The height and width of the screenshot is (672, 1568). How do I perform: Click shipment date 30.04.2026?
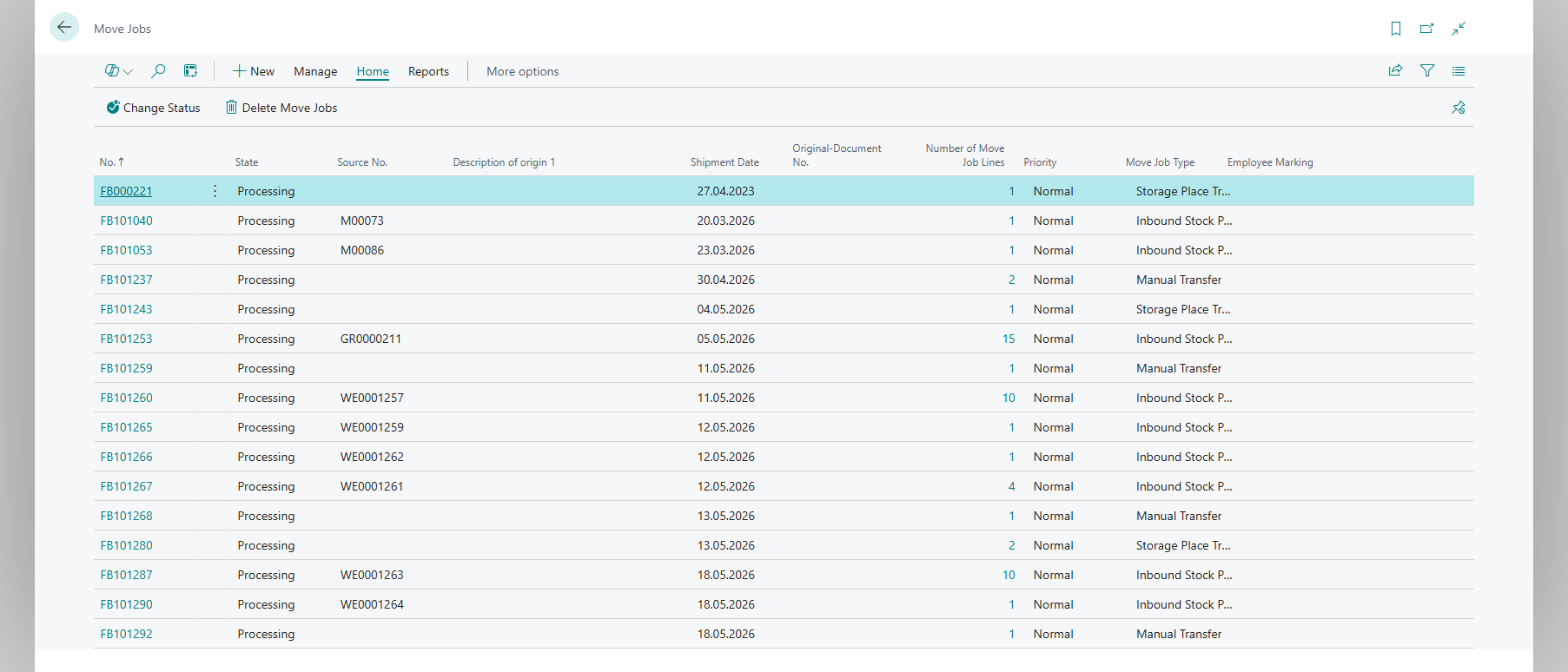pyautogui.click(x=725, y=280)
